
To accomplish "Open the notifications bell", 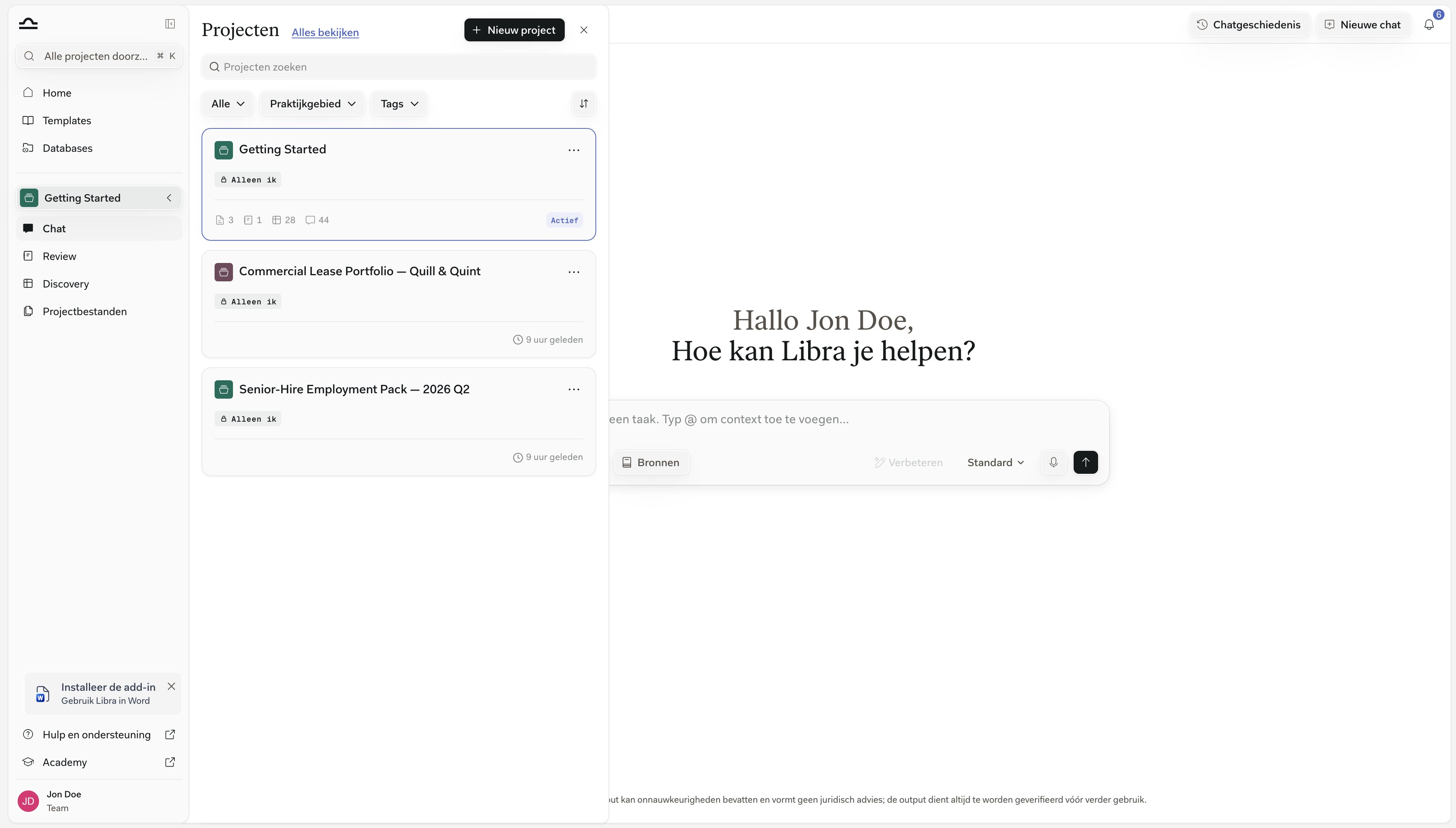I will (x=1429, y=25).
